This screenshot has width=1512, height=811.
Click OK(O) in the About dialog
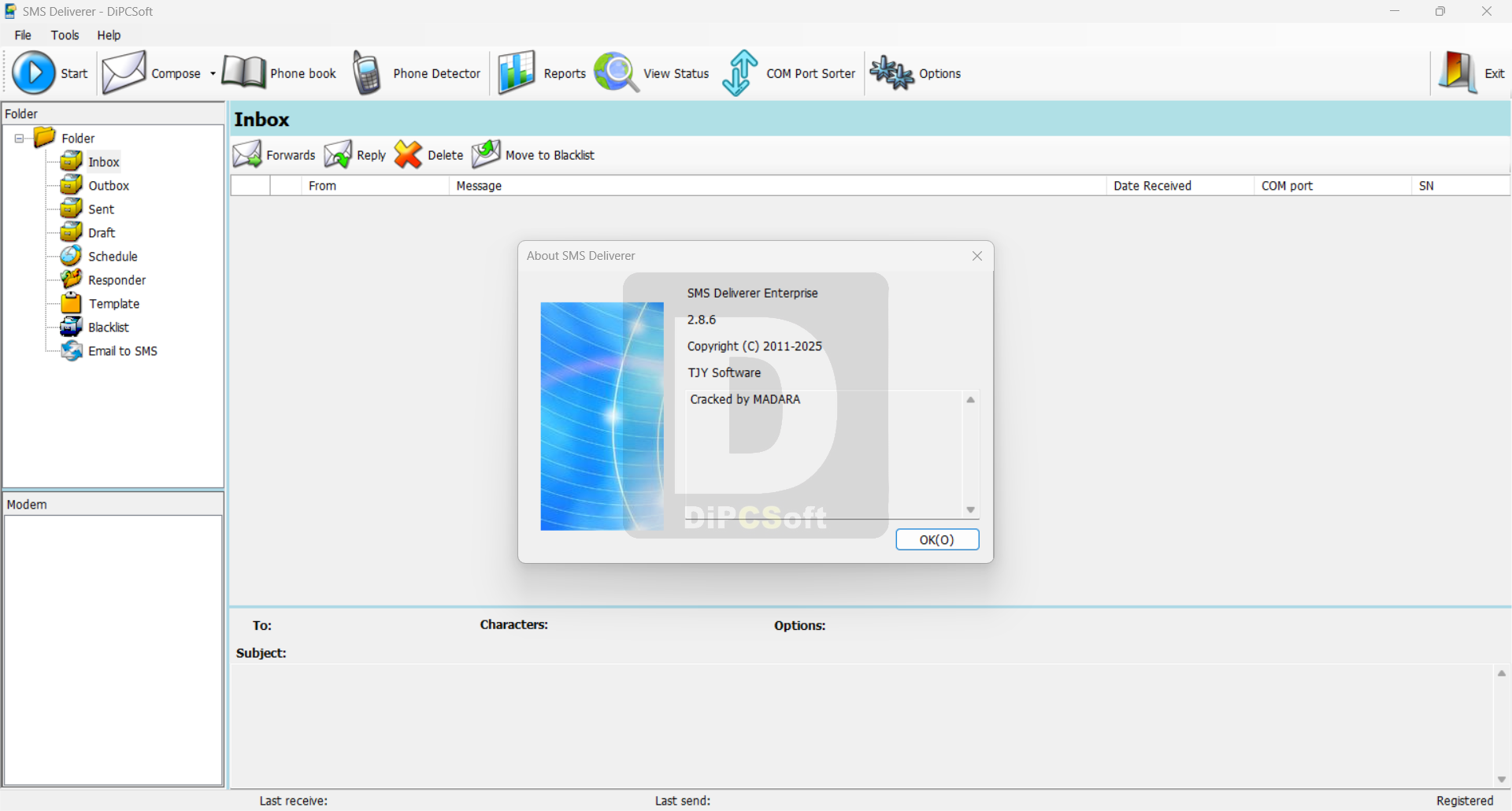pyautogui.click(x=937, y=539)
